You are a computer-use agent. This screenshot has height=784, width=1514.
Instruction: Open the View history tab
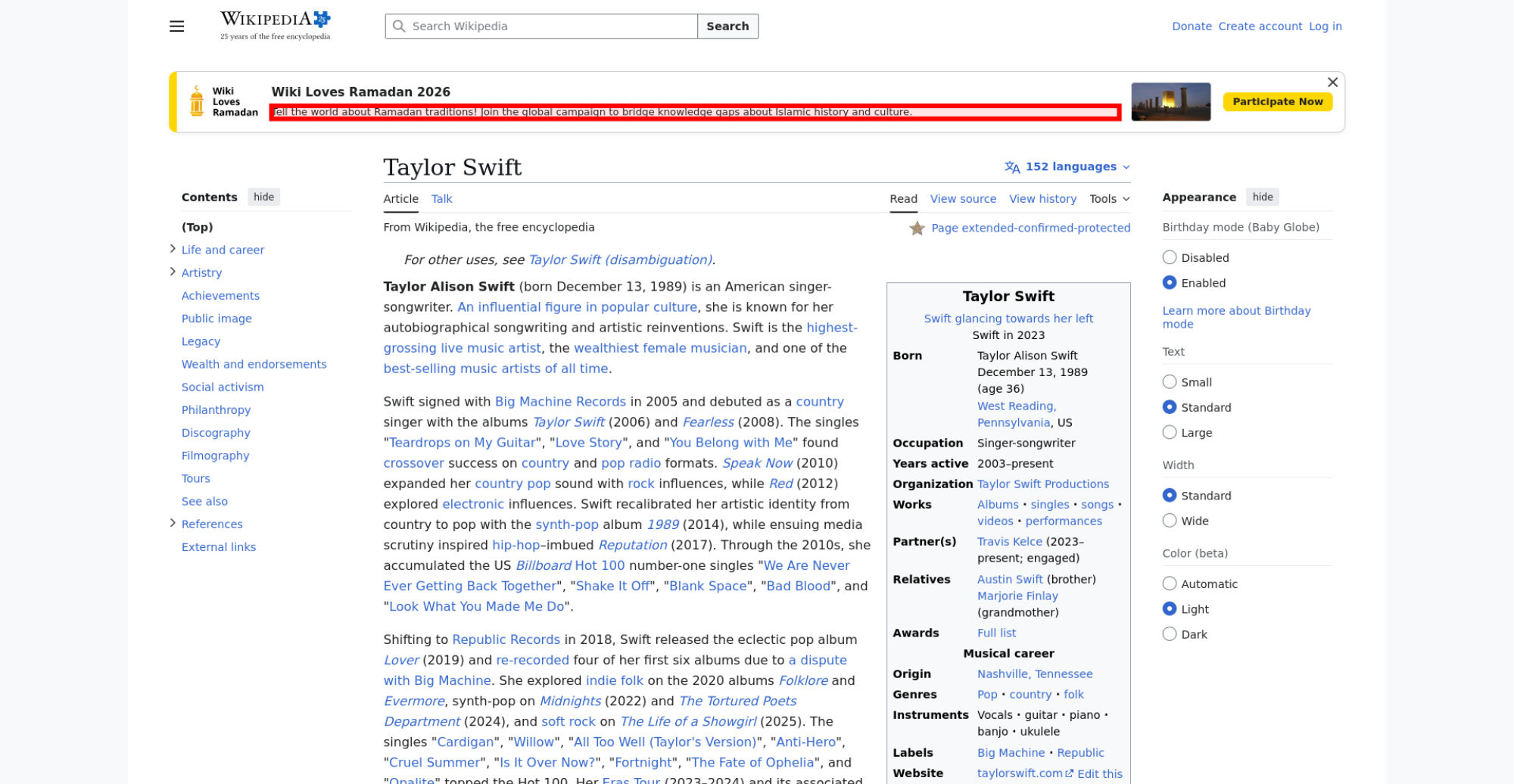1042,199
